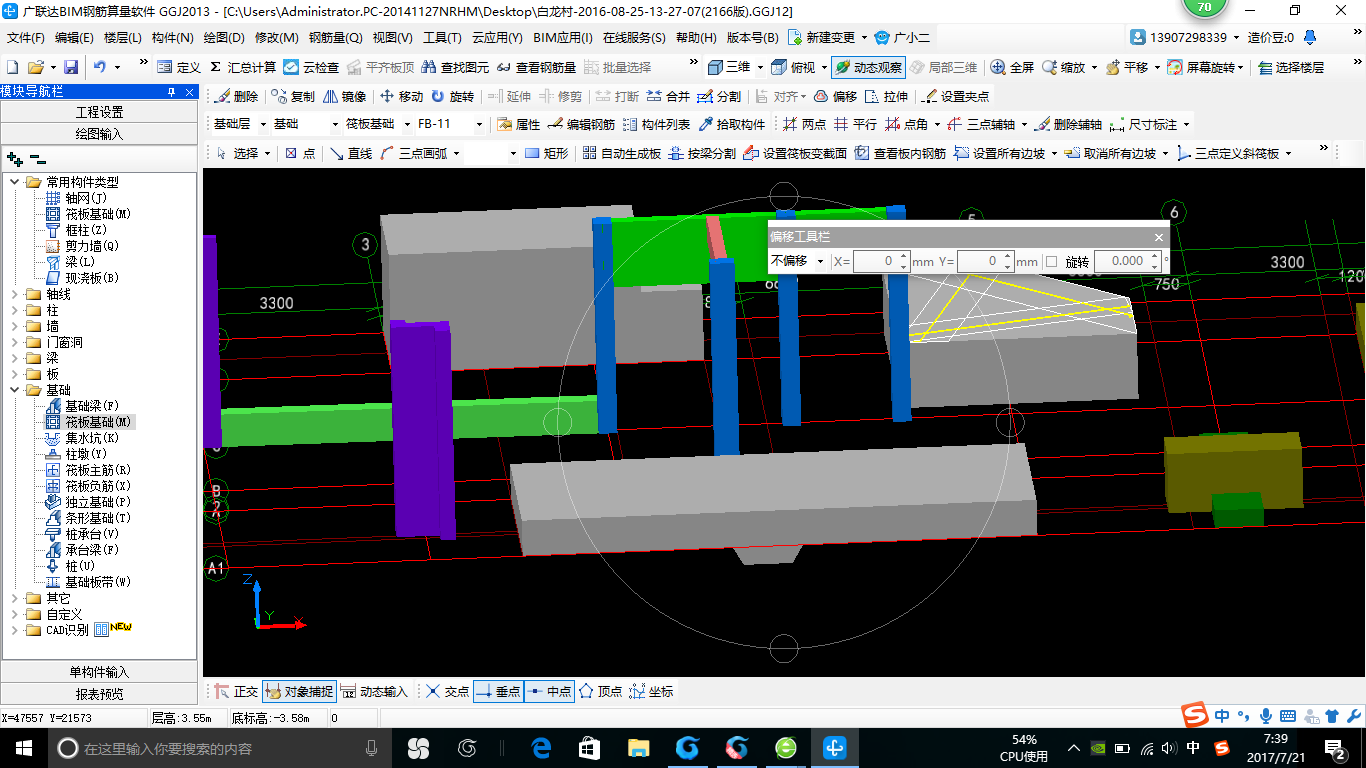Screen dimensions: 1366x768
Task: Click 按梁分割 split by beam
Action: (x=702, y=153)
